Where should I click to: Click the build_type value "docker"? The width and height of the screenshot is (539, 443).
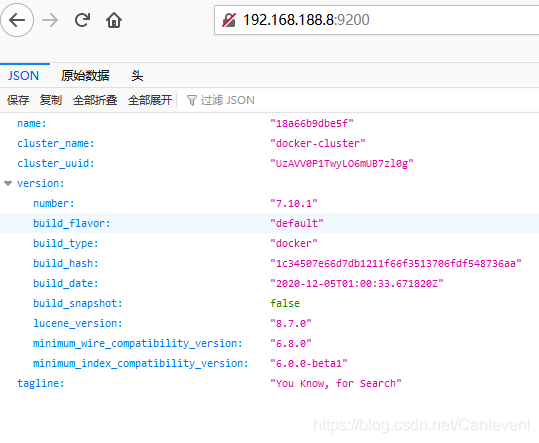tap(294, 243)
